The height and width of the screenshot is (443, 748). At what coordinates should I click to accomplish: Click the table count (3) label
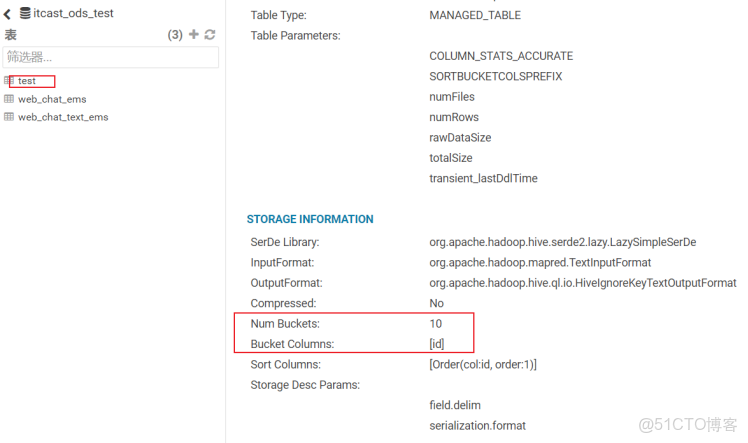(x=175, y=35)
